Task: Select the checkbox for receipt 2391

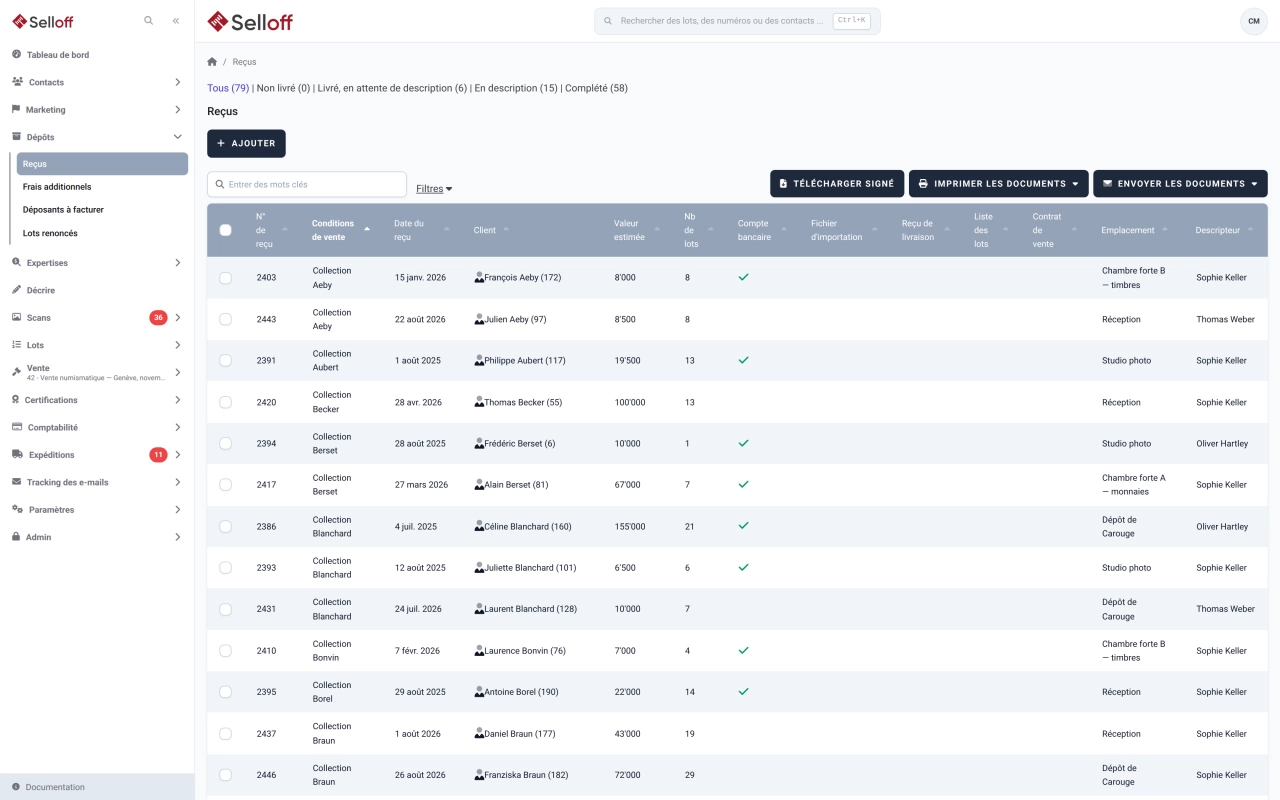Action: click(225, 360)
